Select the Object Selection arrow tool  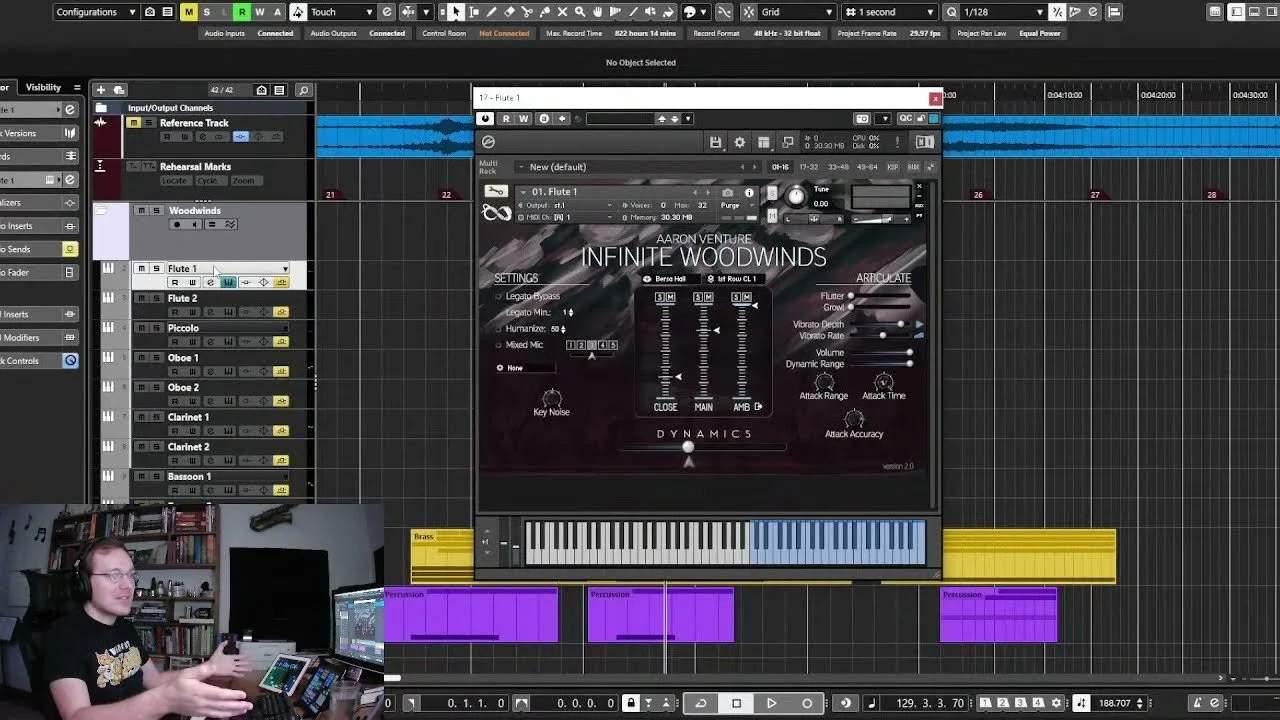[x=456, y=11]
